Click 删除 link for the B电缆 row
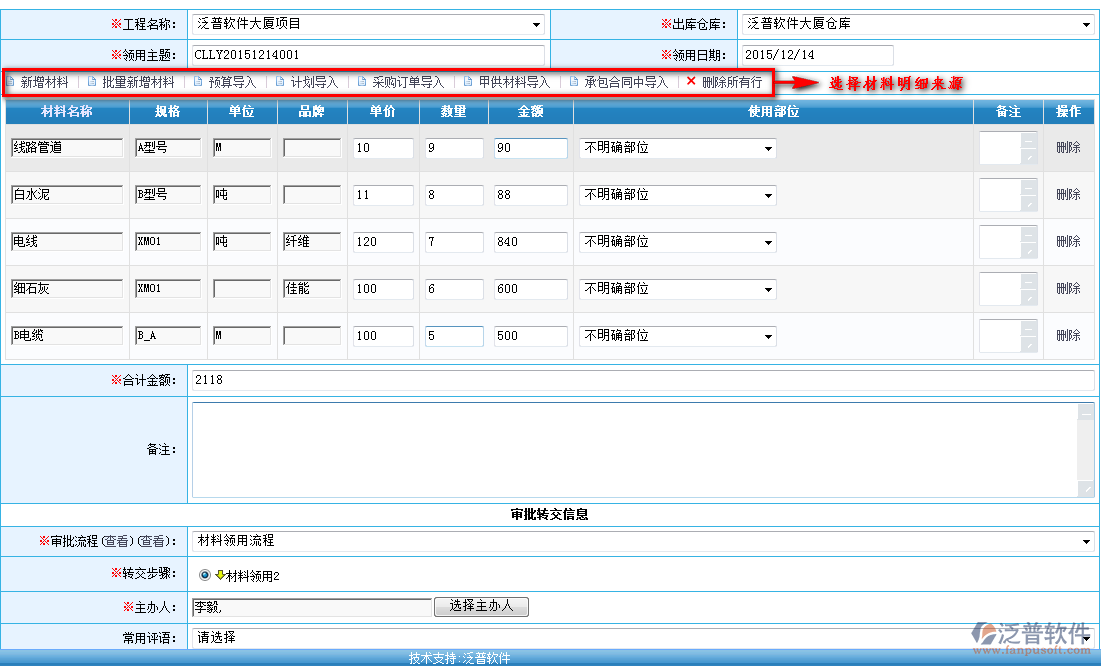 [1068, 336]
